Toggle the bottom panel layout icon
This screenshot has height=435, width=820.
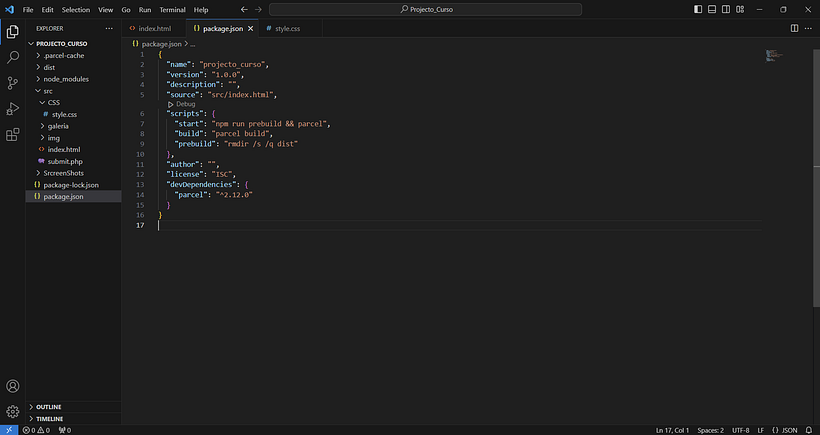click(x=712, y=9)
